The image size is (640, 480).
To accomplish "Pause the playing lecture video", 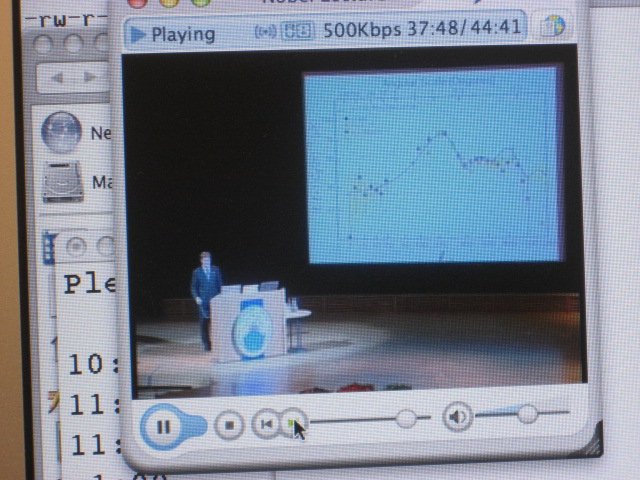I will click(x=164, y=426).
